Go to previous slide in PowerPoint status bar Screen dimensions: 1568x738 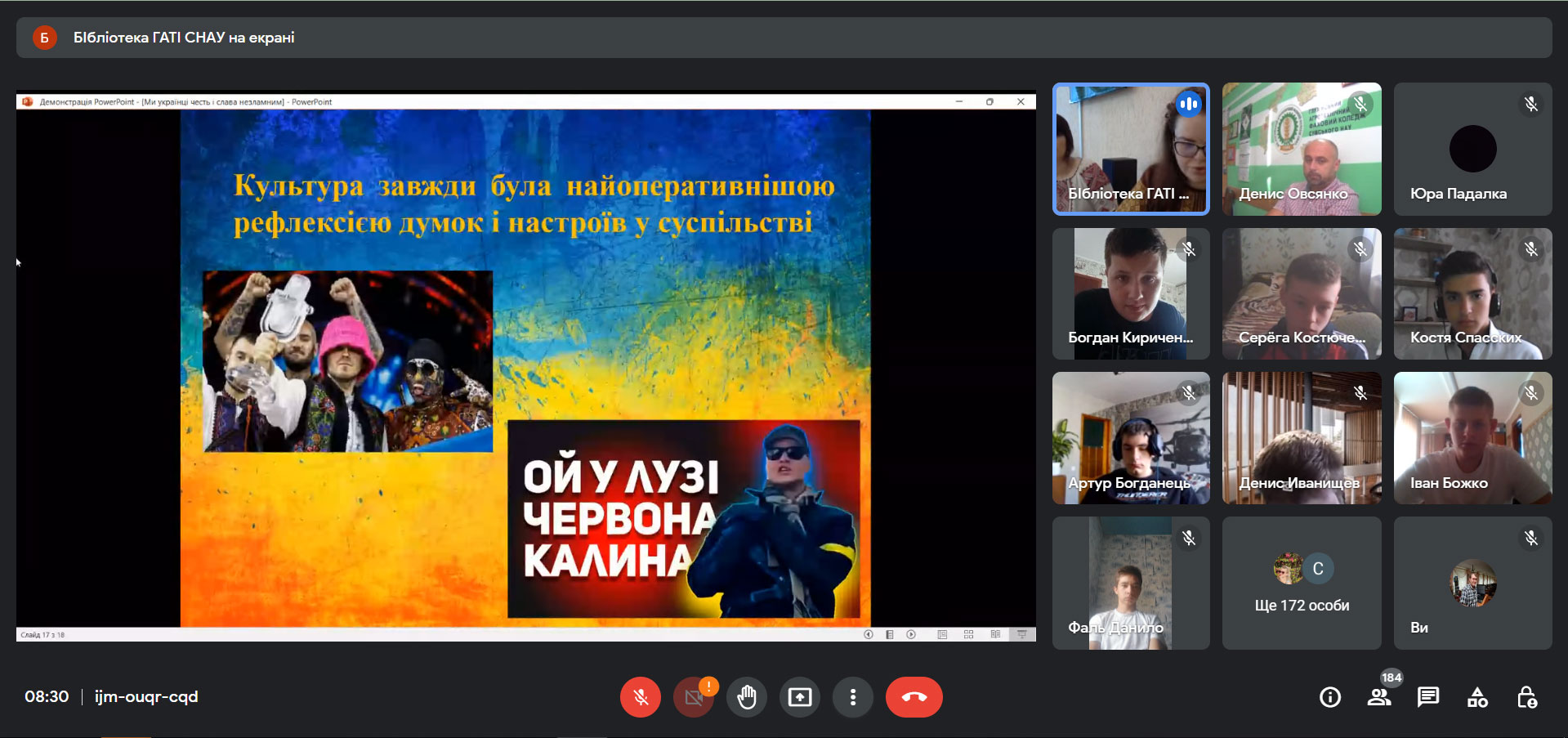click(869, 634)
